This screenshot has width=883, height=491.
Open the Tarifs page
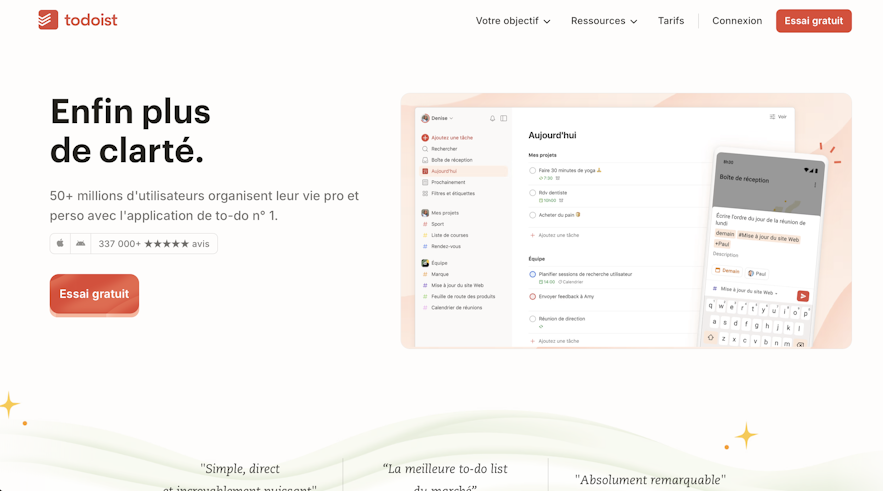(671, 21)
